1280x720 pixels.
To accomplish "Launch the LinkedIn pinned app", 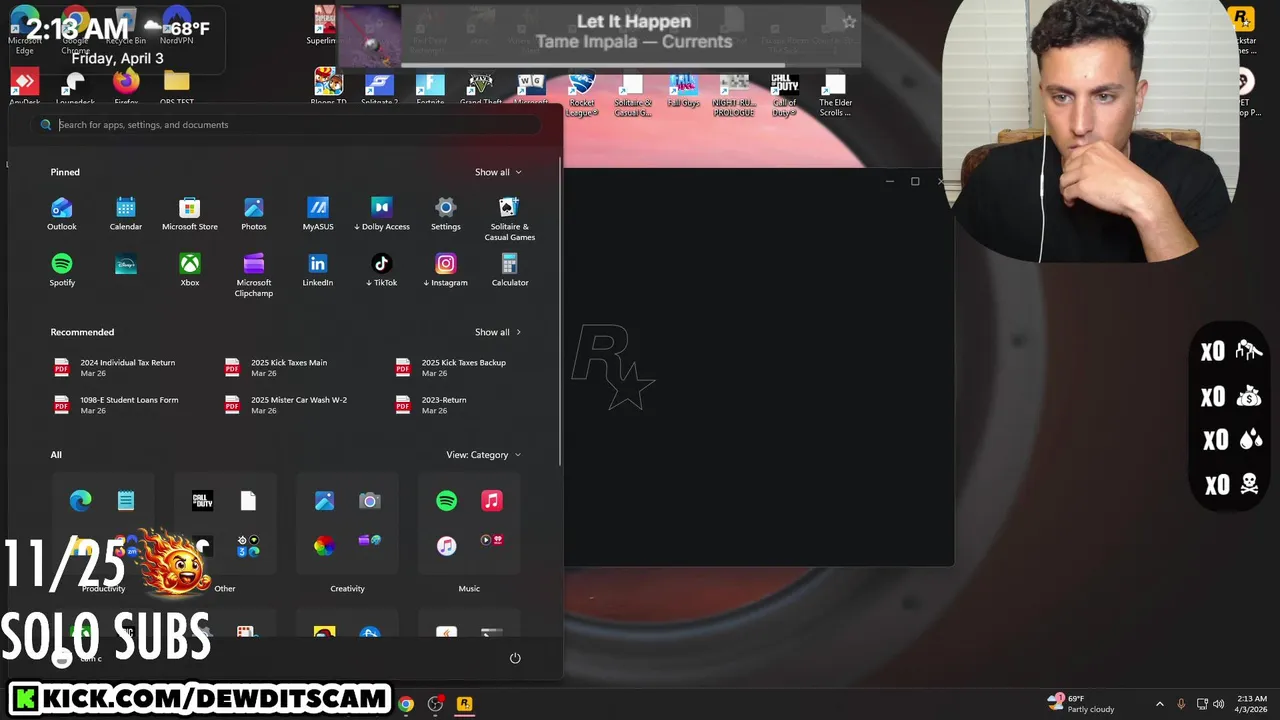I will [x=317, y=270].
